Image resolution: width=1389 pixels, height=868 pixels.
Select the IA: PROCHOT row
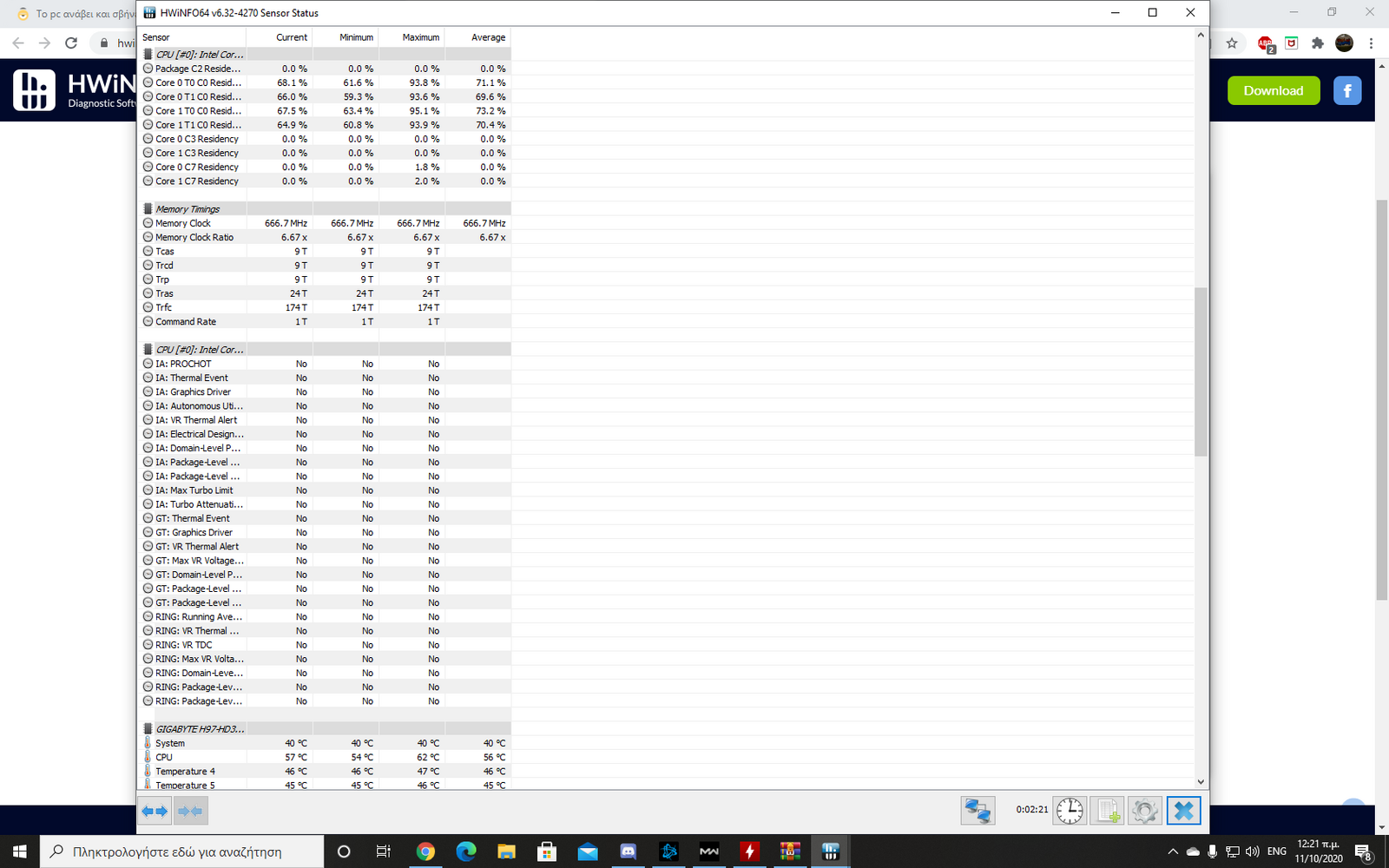click(325, 364)
